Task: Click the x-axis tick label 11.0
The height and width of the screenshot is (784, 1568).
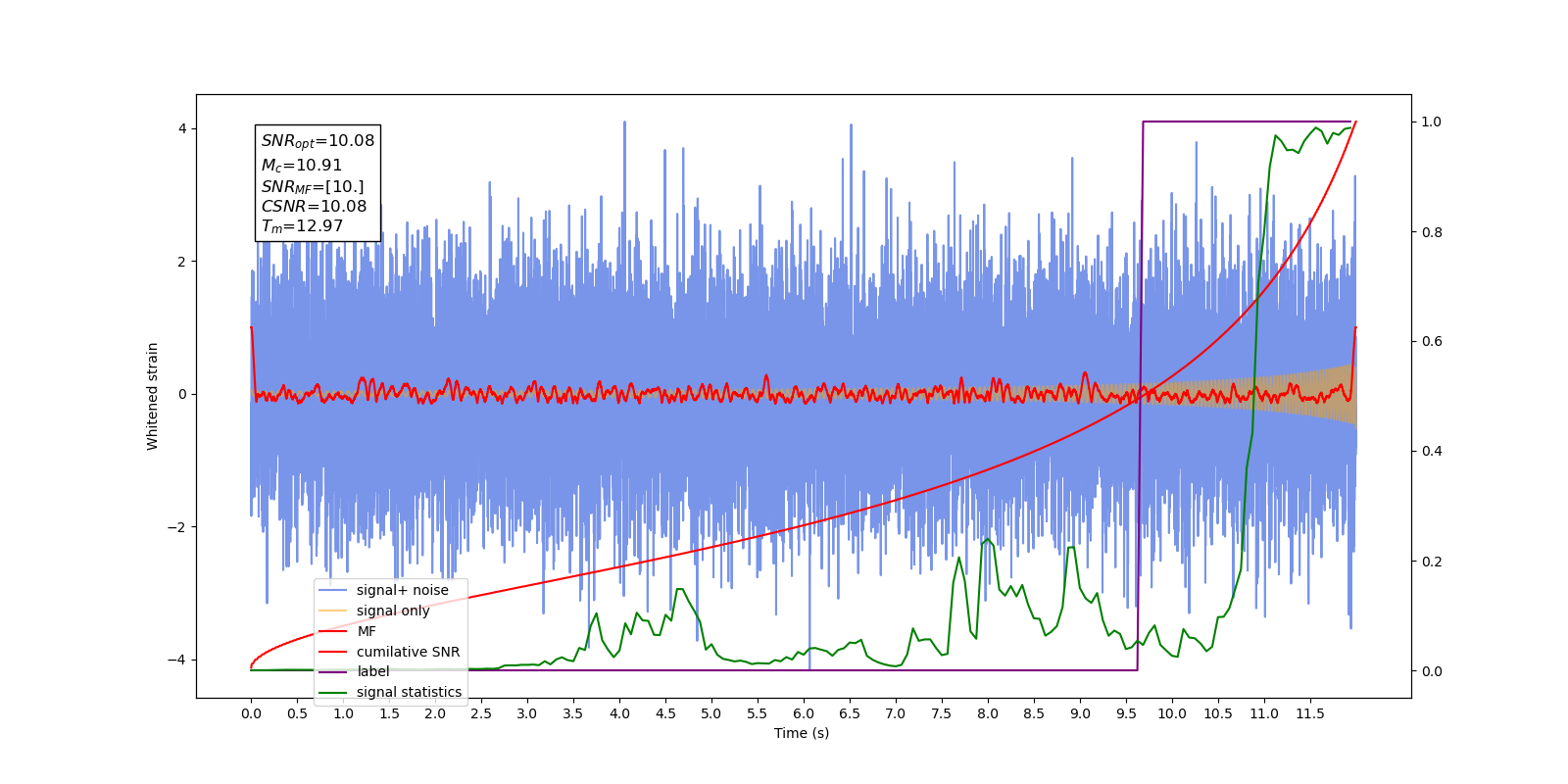Action: point(1264,713)
